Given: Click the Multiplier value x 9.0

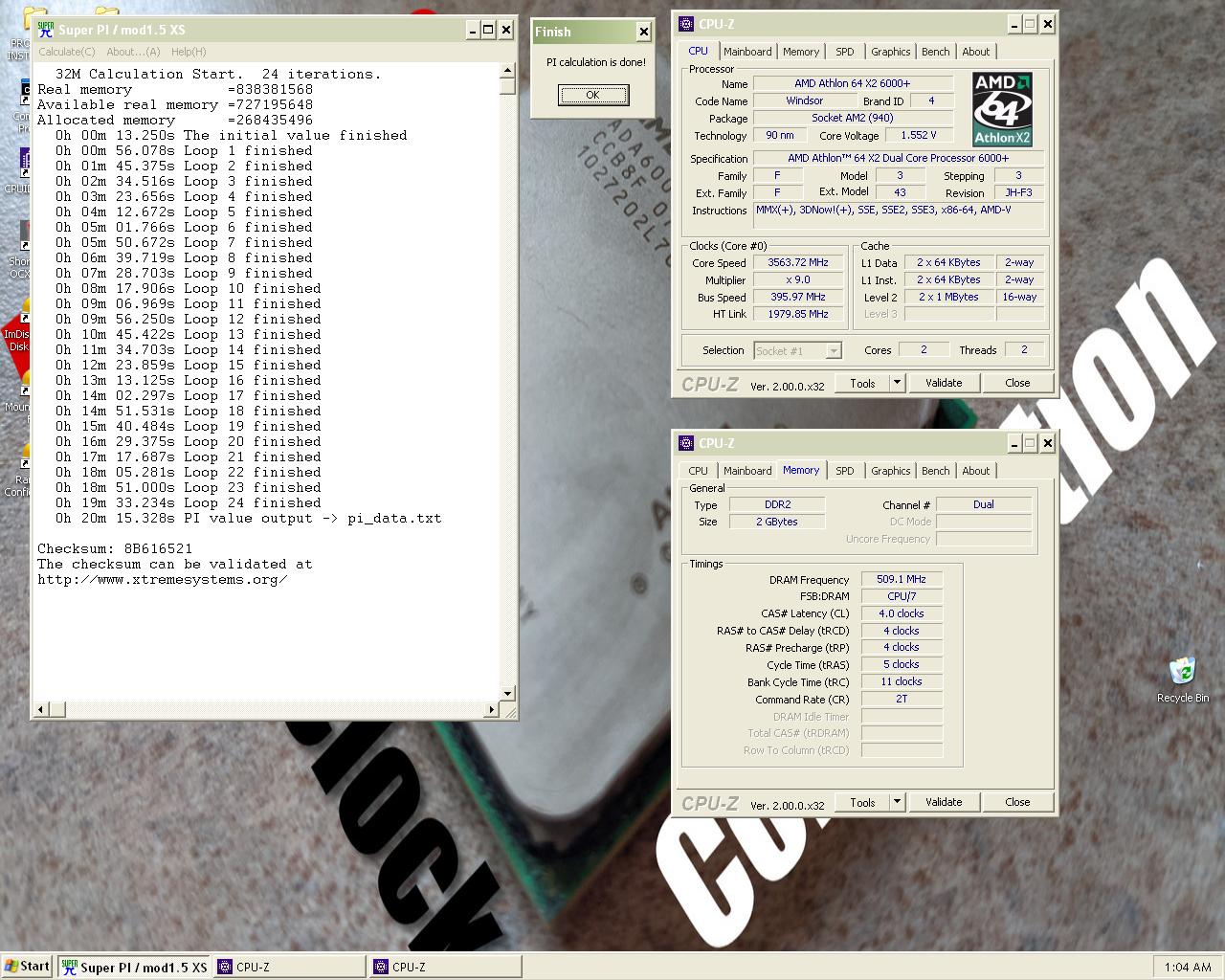Looking at the screenshot, I should (798, 280).
